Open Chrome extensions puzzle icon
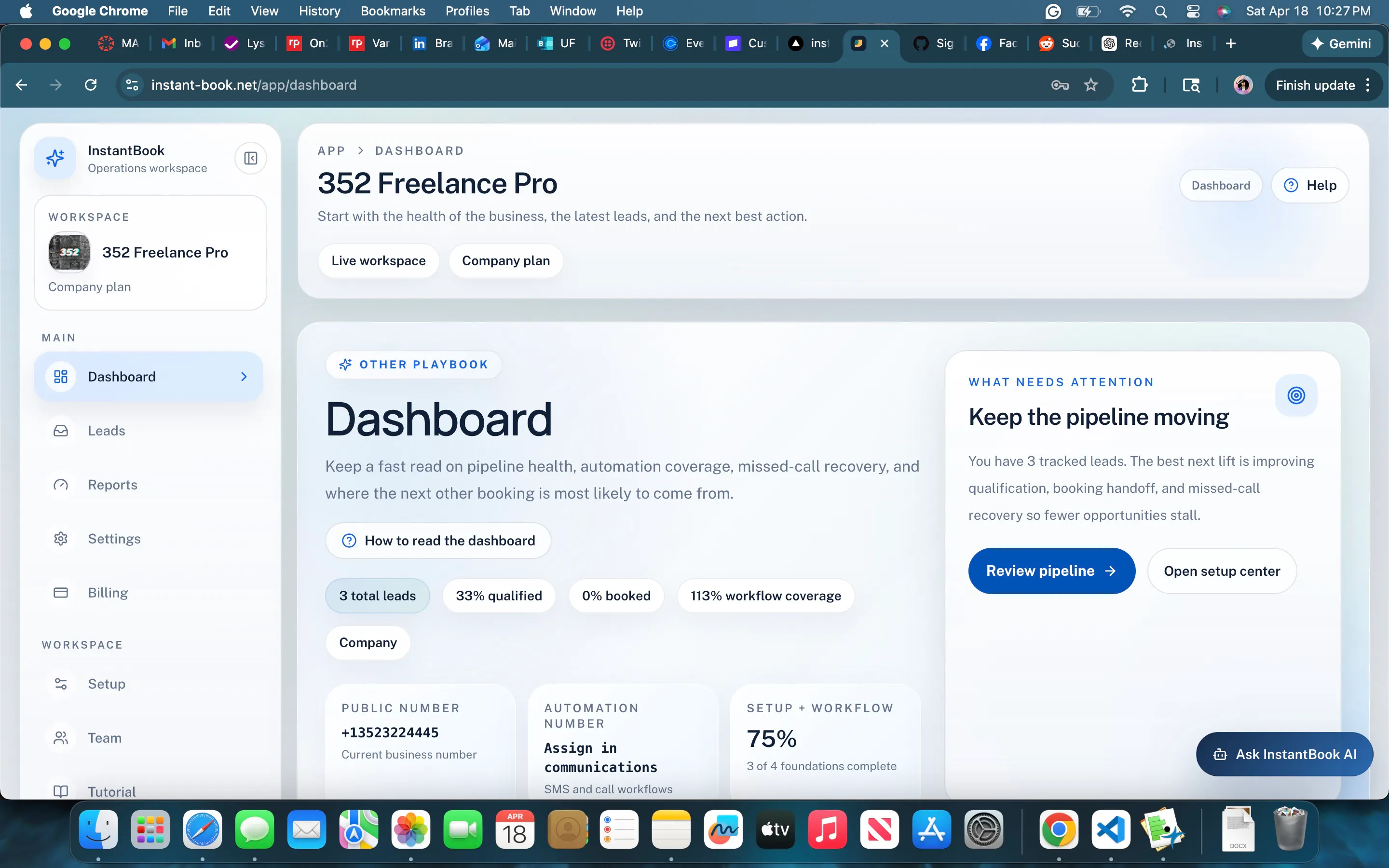This screenshot has height=868, width=1389. pos(1139,85)
